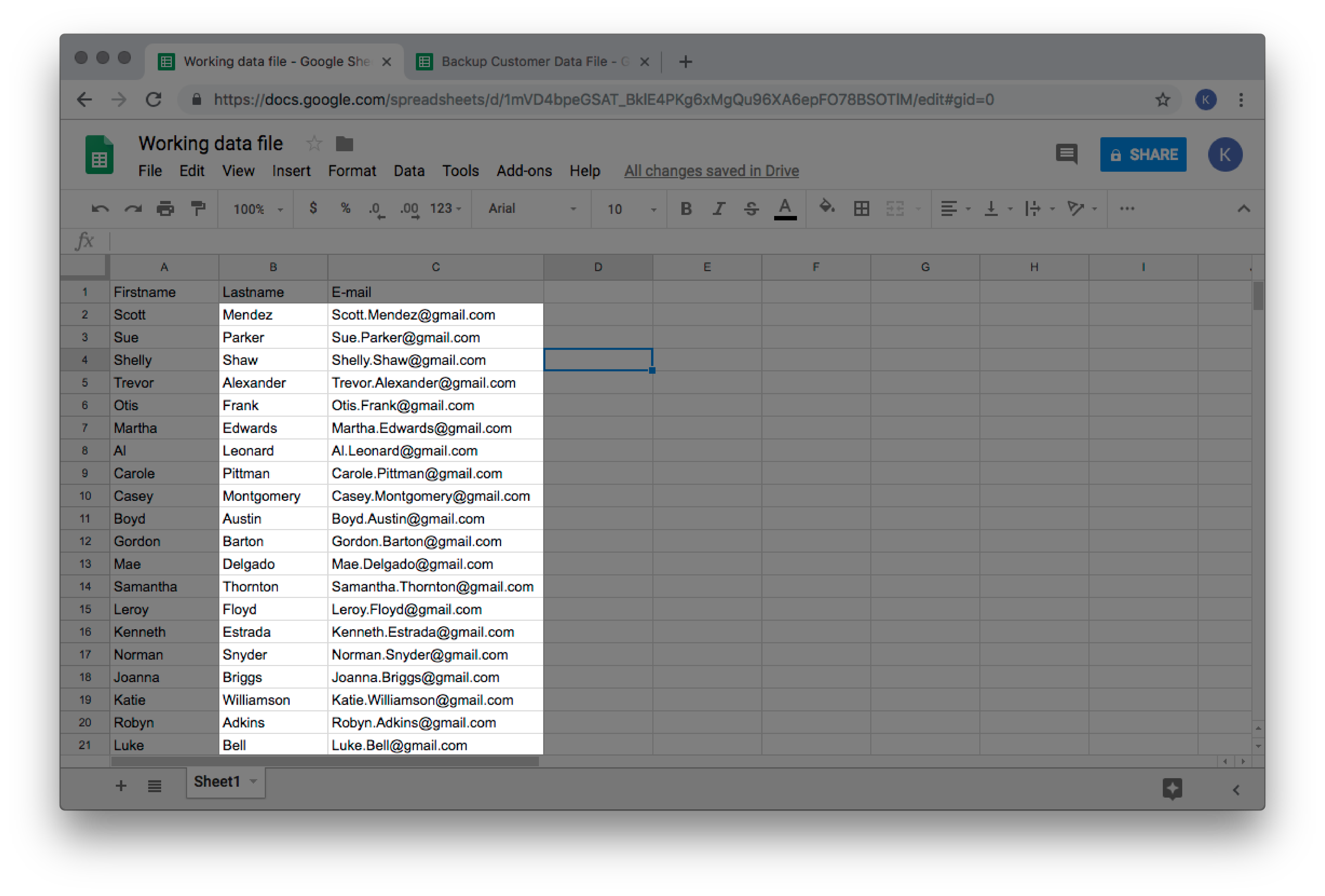1325x896 pixels.
Task: Open the File menu
Action: point(150,171)
